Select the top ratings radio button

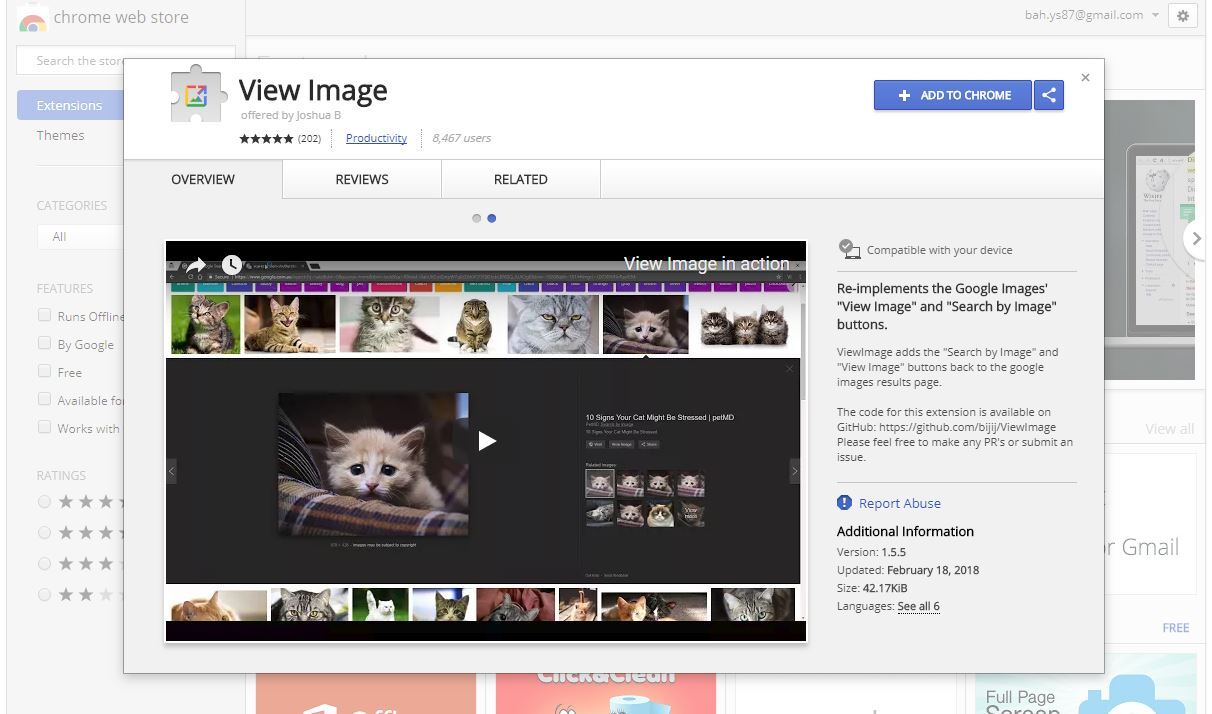pyautogui.click(x=44, y=501)
